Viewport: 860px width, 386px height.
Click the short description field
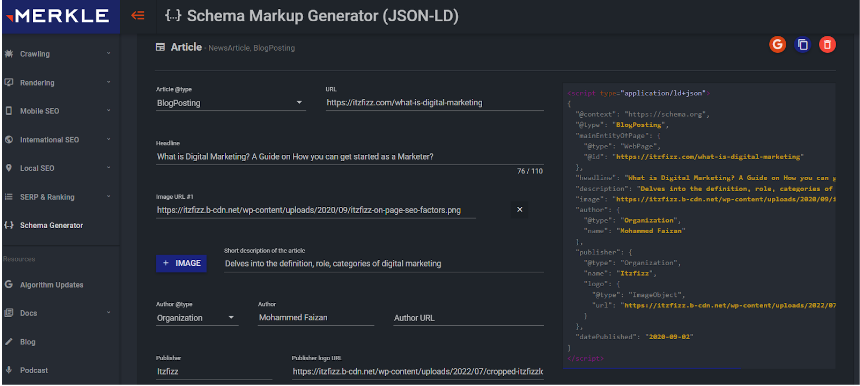coord(384,264)
